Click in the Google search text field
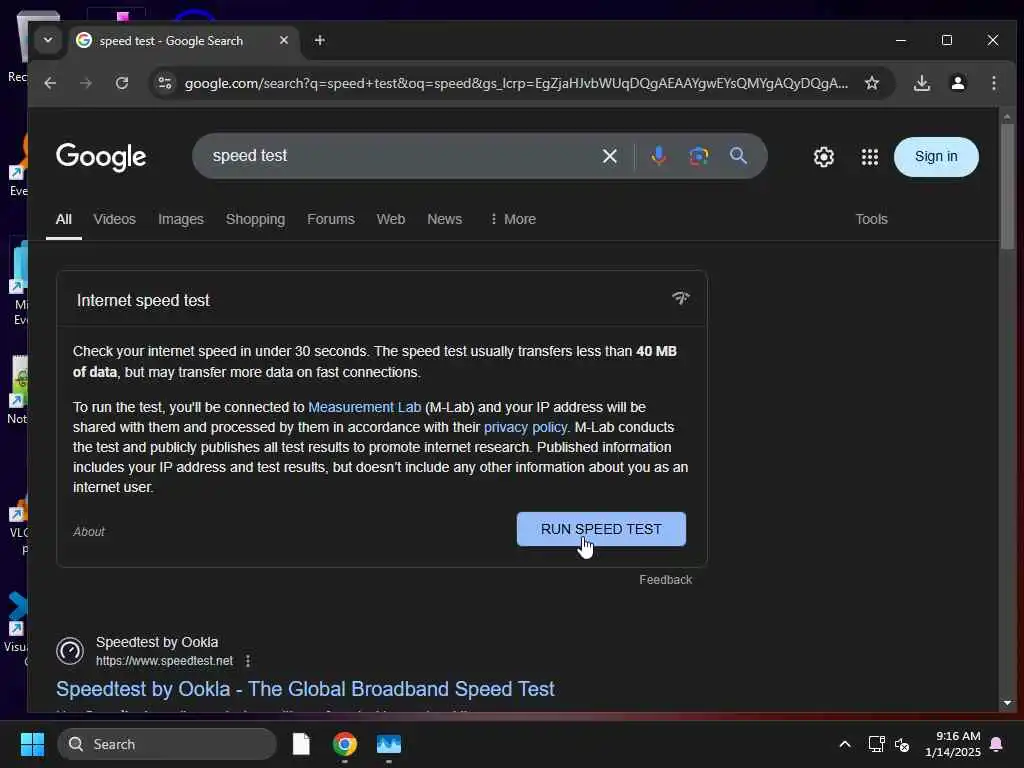This screenshot has width=1024, height=768. (x=398, y=156)
